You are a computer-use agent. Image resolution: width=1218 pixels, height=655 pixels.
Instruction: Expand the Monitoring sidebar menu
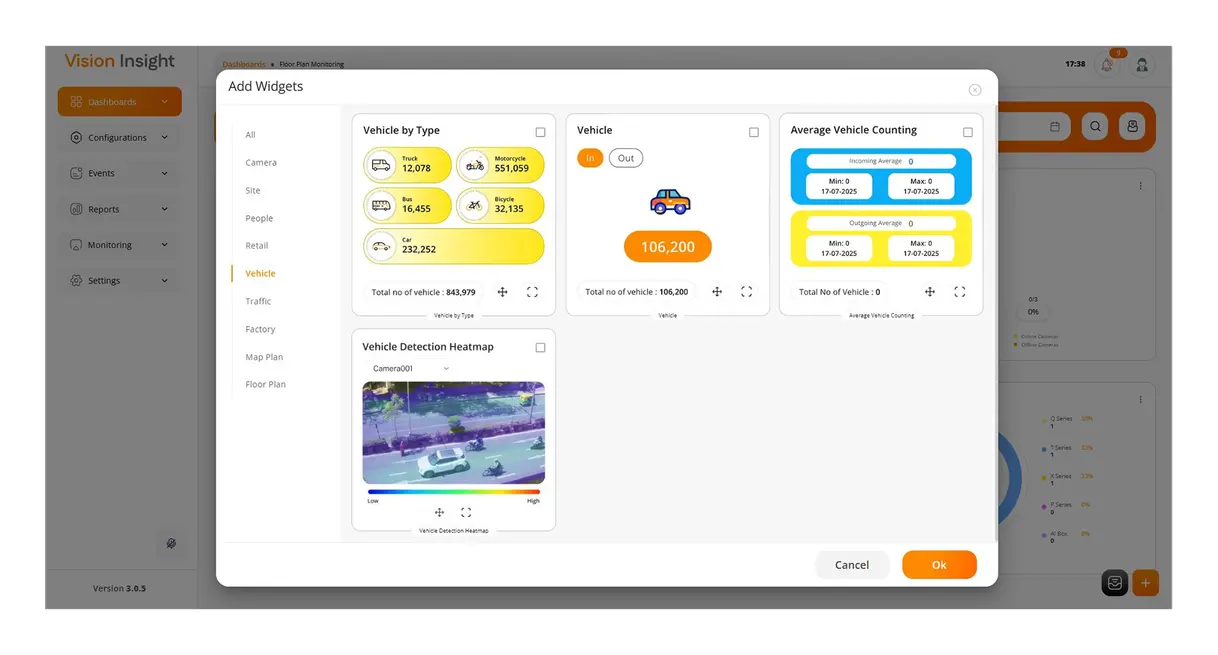click(x=120, y=245)
